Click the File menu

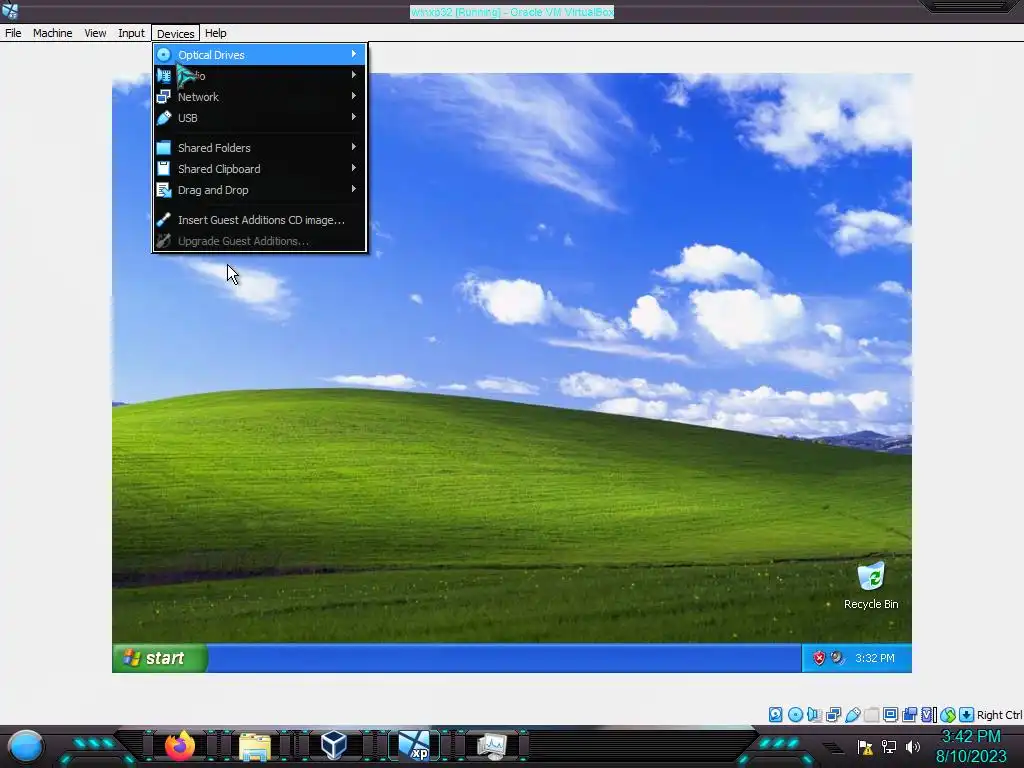pyautogui.click(x=13, y=33)
